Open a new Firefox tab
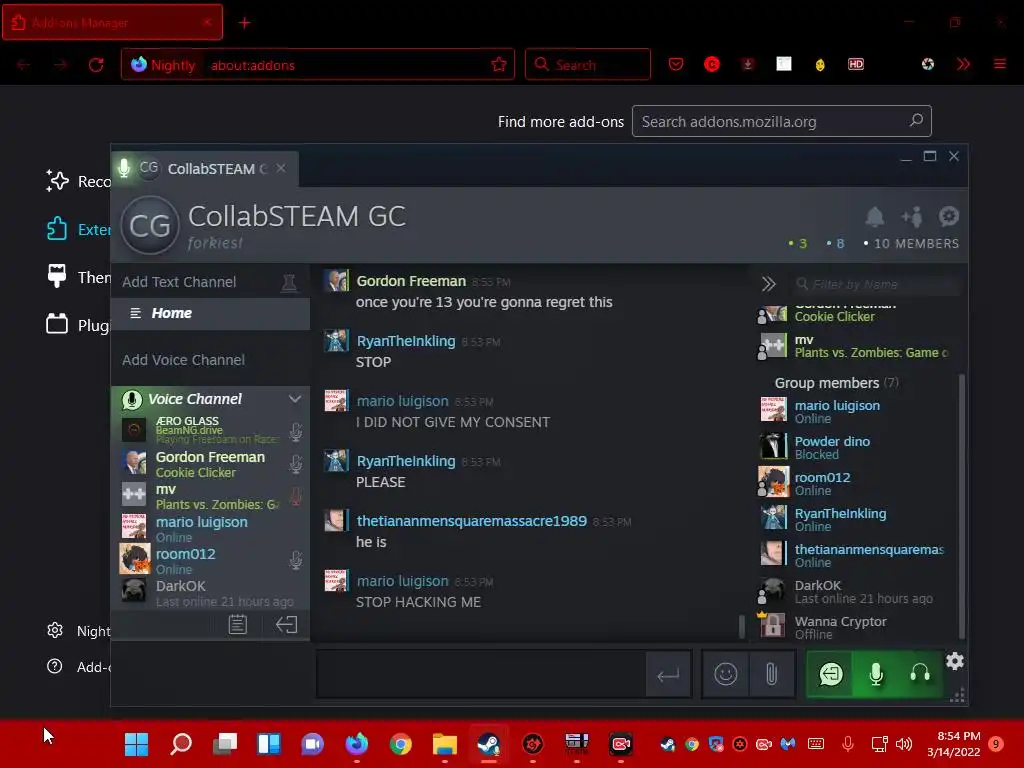This screenshot has width=1024, height=768. (x=244, y=23)
